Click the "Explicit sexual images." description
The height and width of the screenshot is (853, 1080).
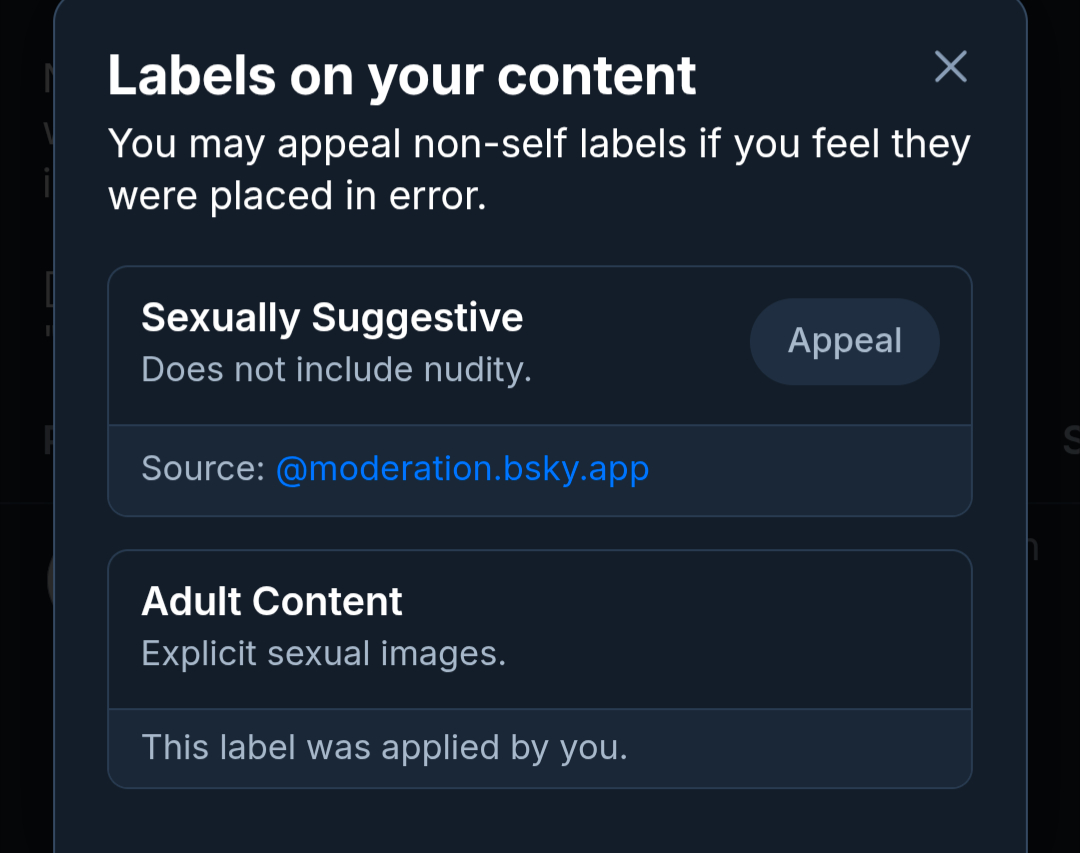[323, 654]
